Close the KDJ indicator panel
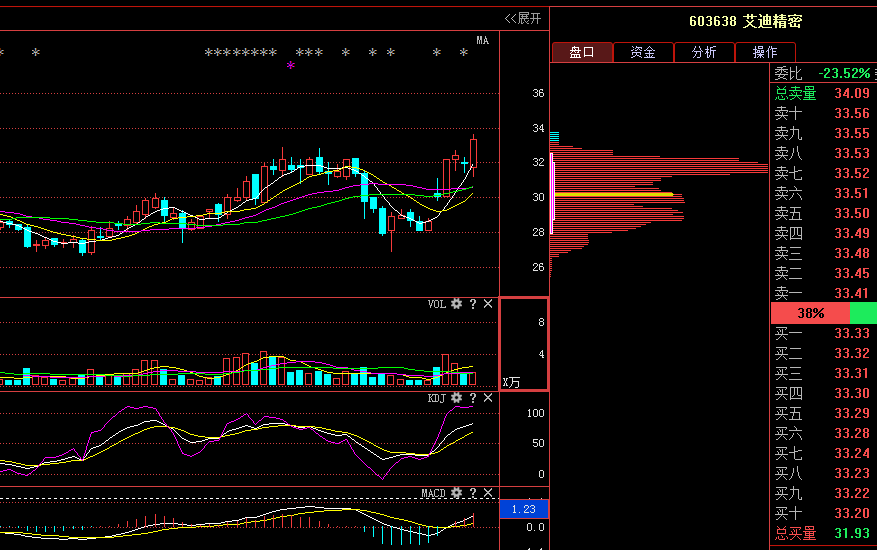877x550 pixels. point(488,399)
